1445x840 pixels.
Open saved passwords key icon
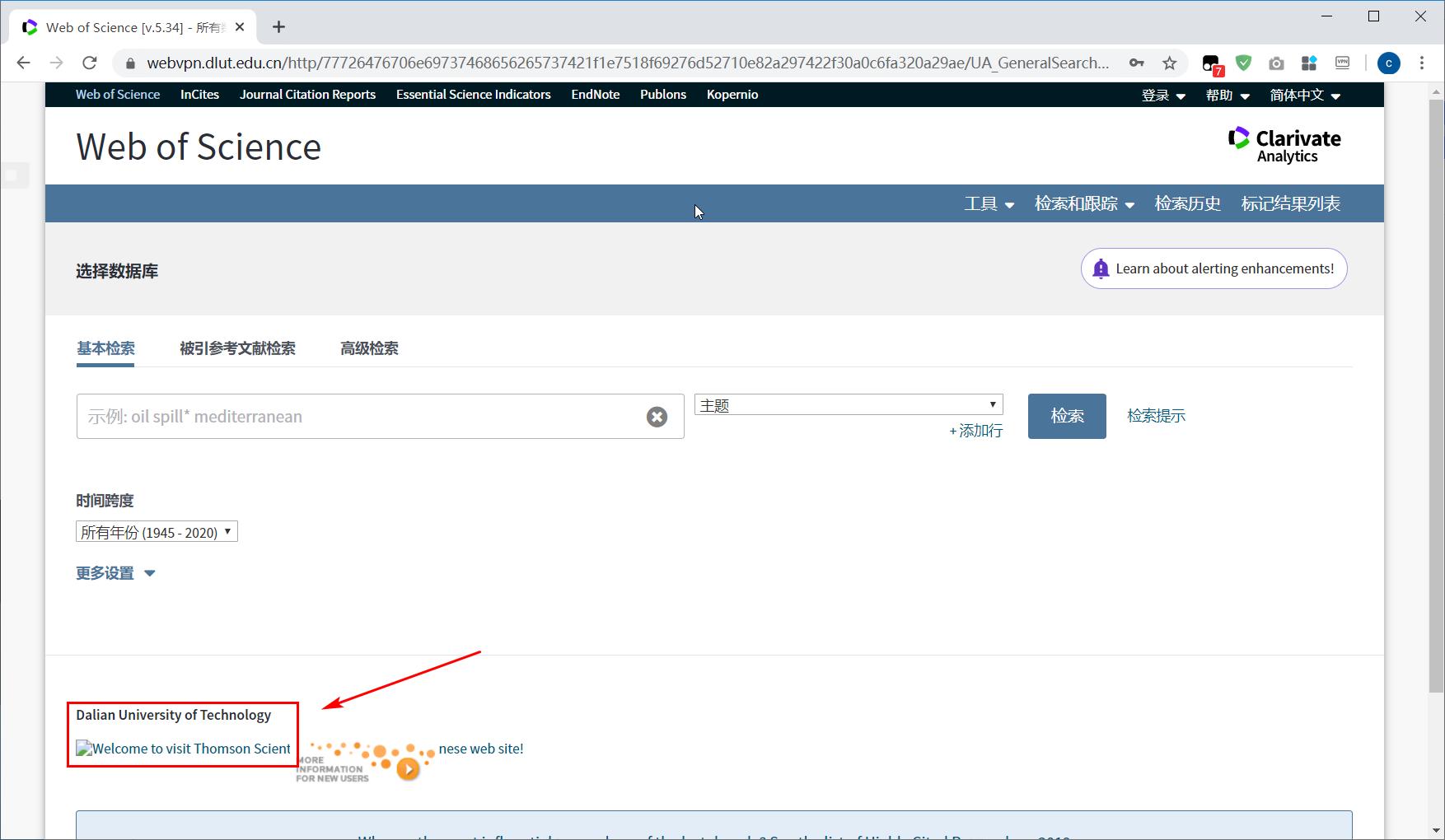pyautogui.click(x=1137, y=63)
